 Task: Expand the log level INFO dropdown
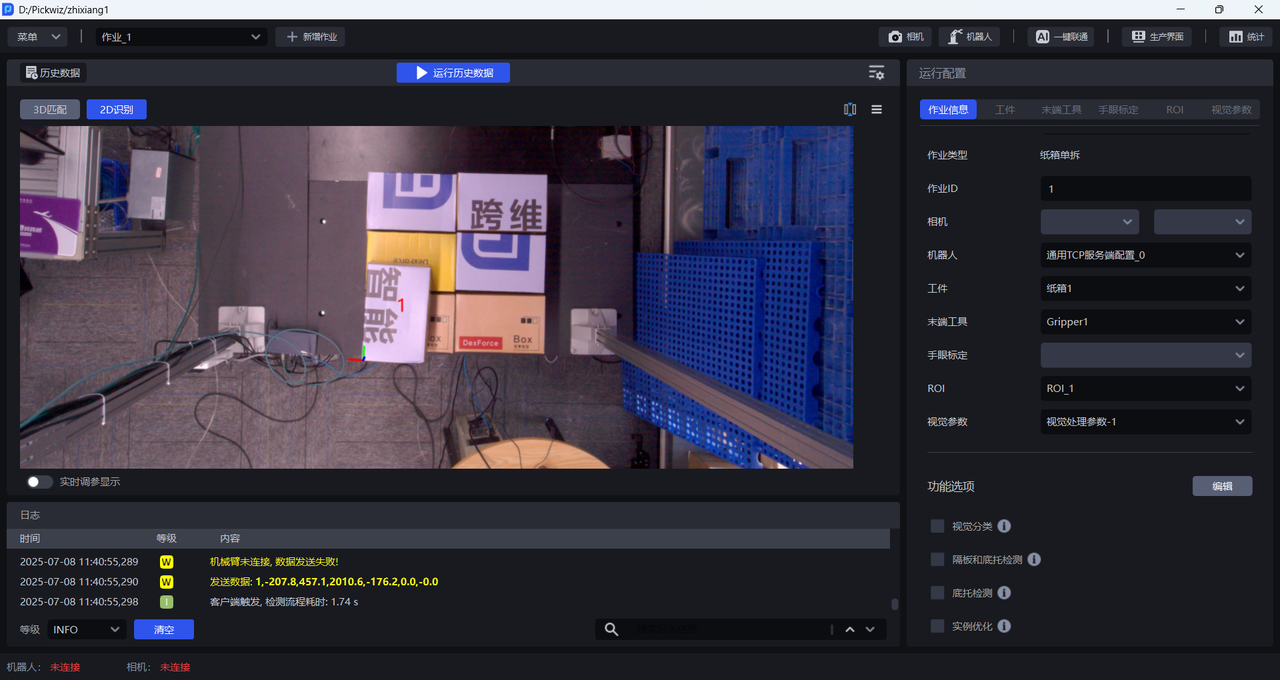(x=86, y=630)
